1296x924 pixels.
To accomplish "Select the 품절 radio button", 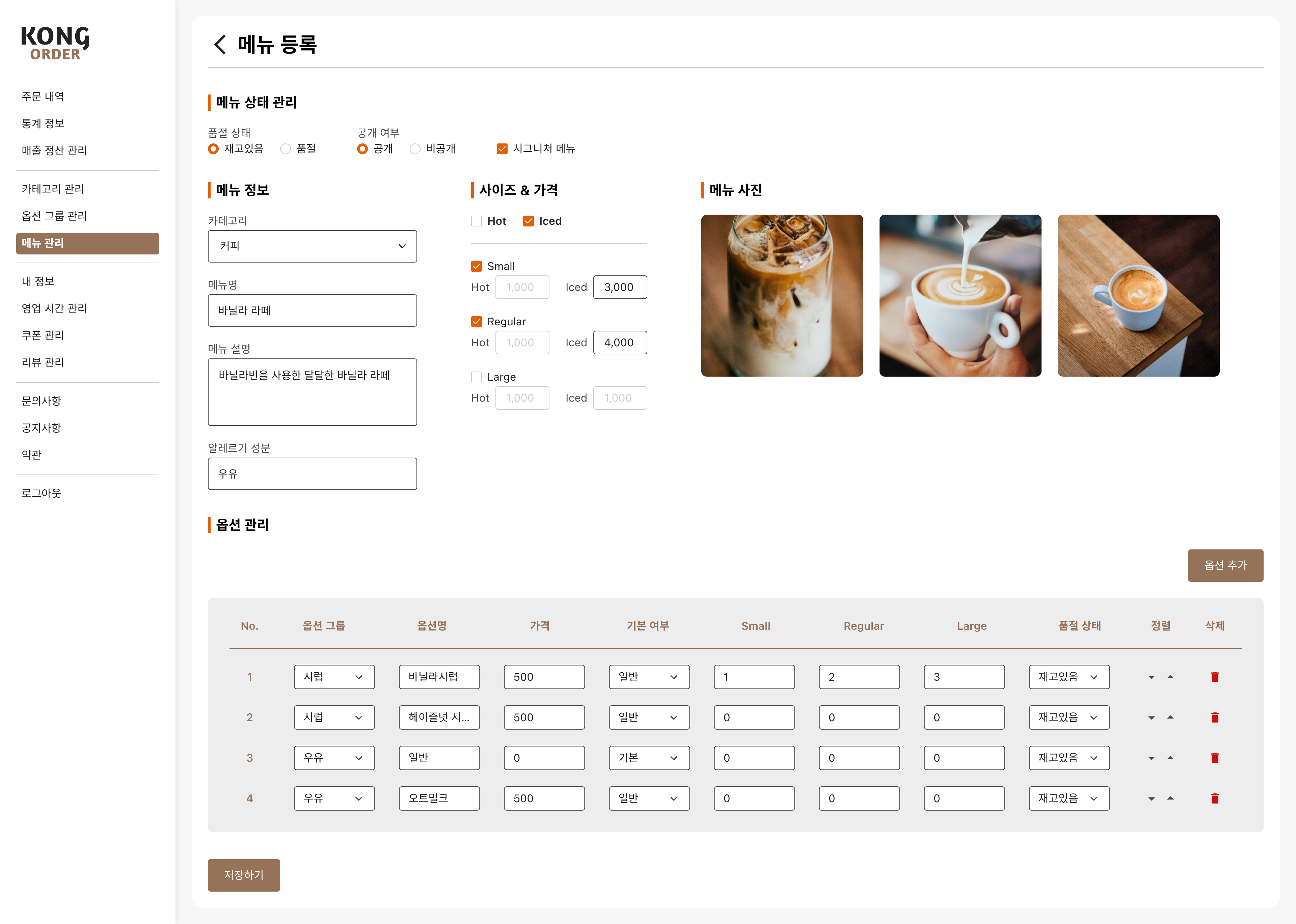I will pyautogui.click(x=286, y=149).
